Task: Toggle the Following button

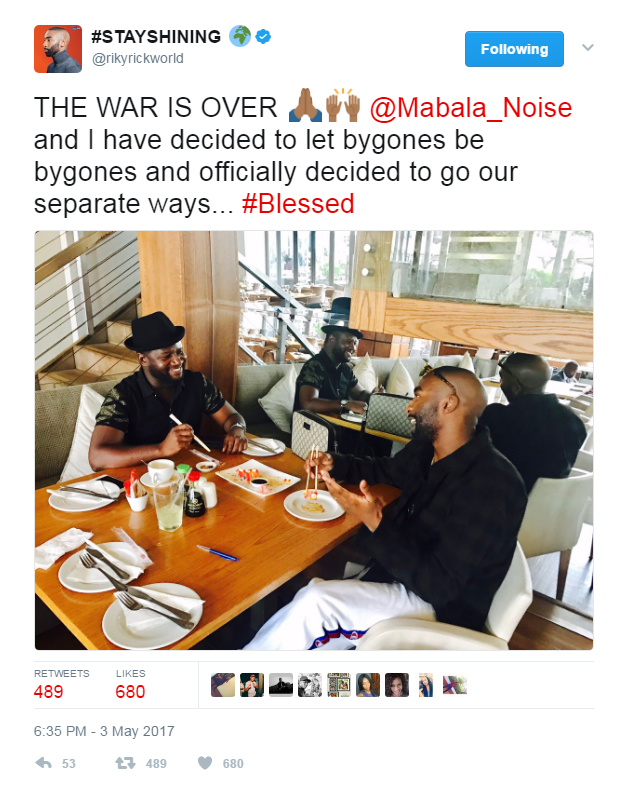Action: (x=514, y=49)
